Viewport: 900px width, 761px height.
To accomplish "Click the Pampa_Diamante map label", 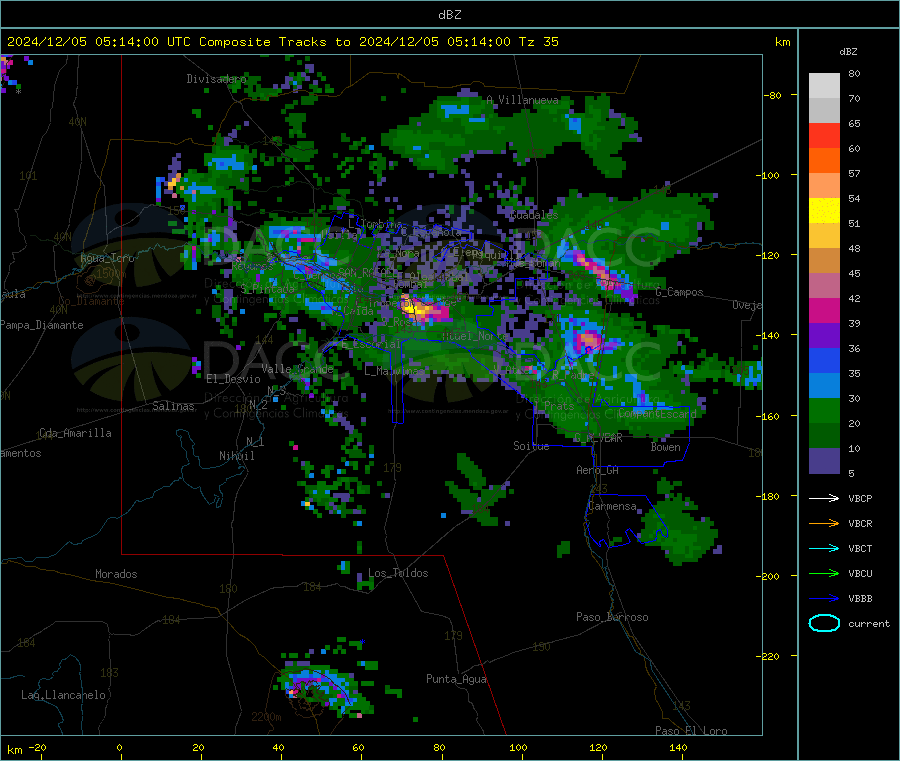I will point(42,325).
